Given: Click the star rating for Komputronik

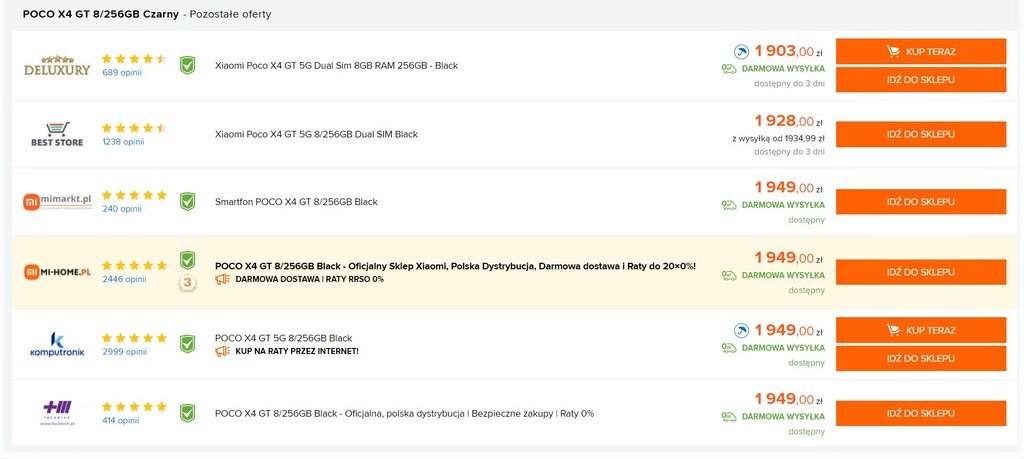Looking at the screenshot, I should (x=135, y=338).
